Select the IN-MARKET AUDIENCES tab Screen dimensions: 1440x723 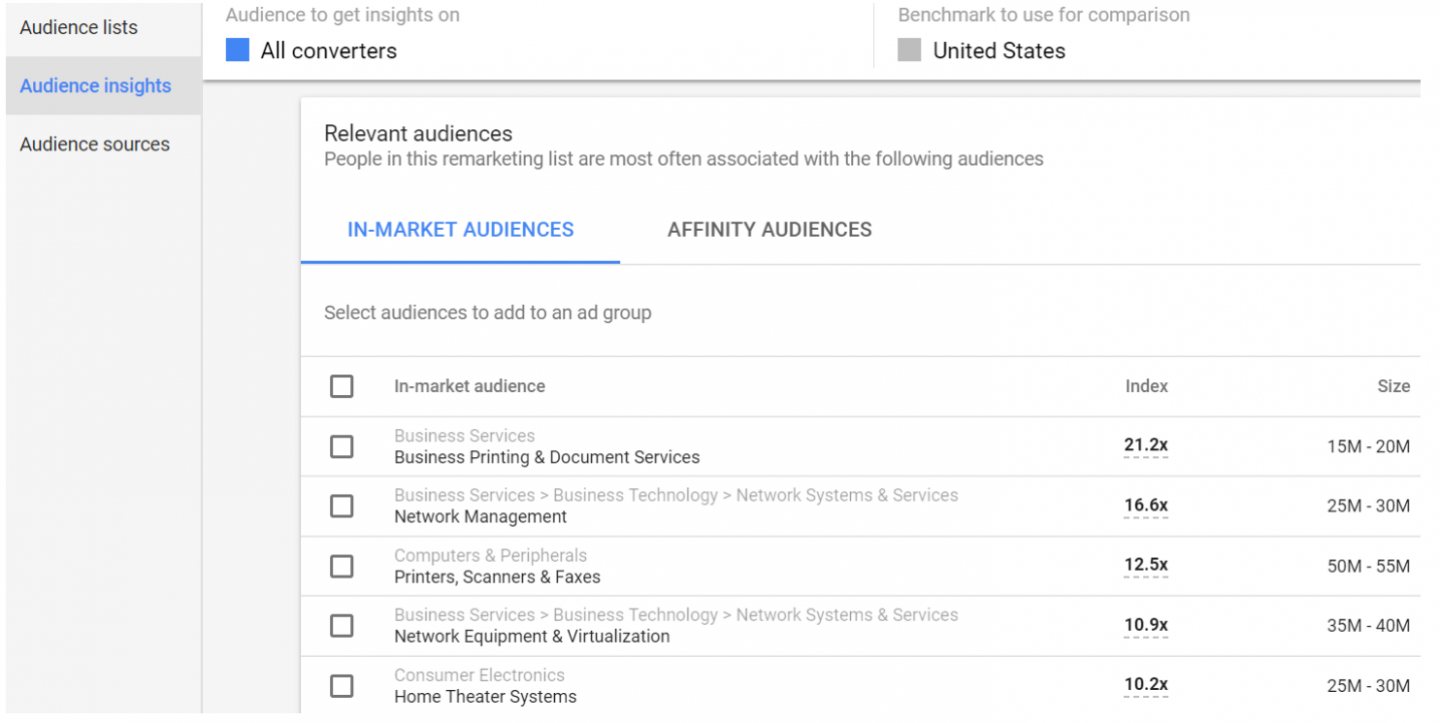(x=460, y=229)
